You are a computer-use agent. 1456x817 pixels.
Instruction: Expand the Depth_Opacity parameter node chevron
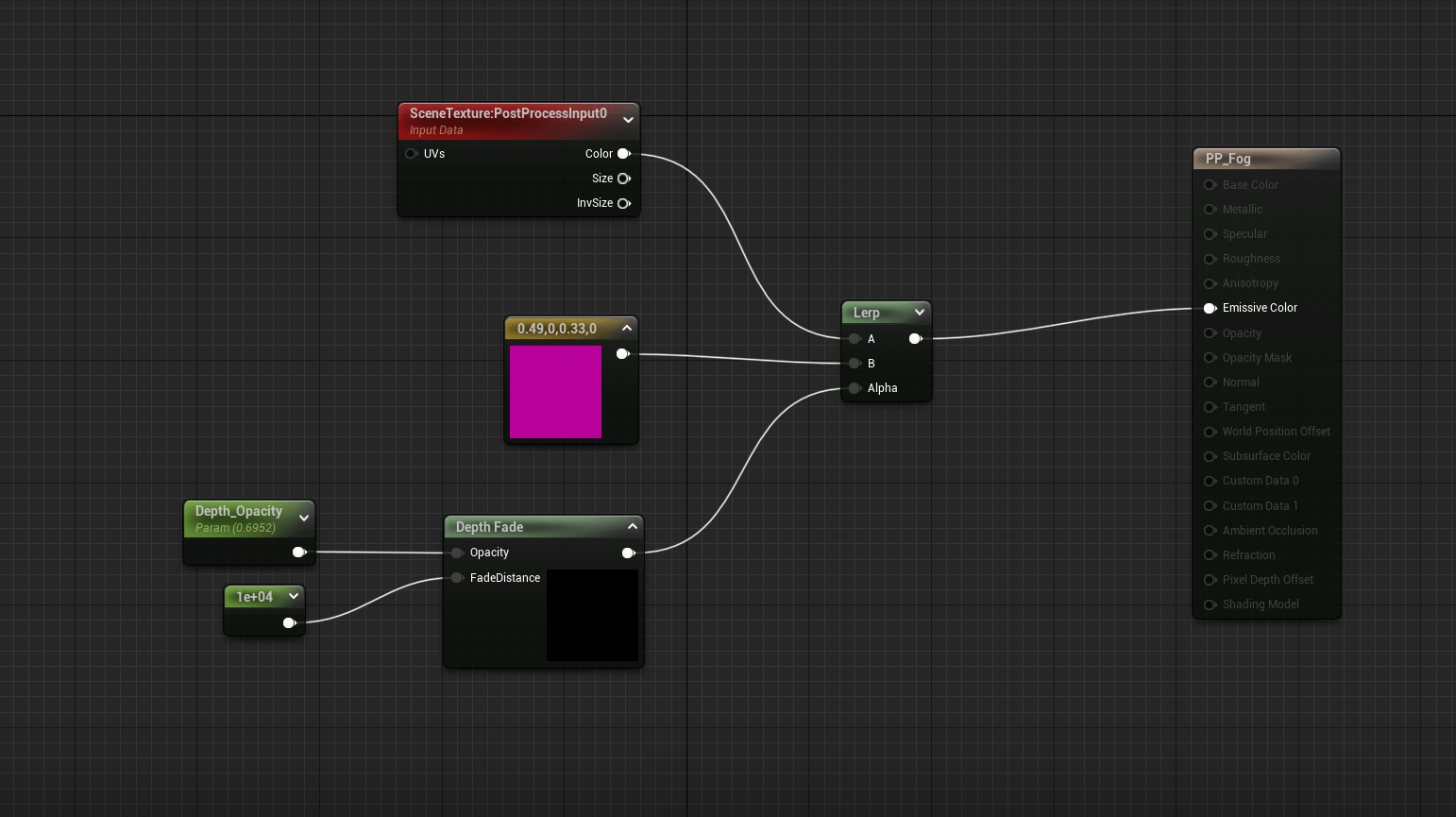point(304,518)
